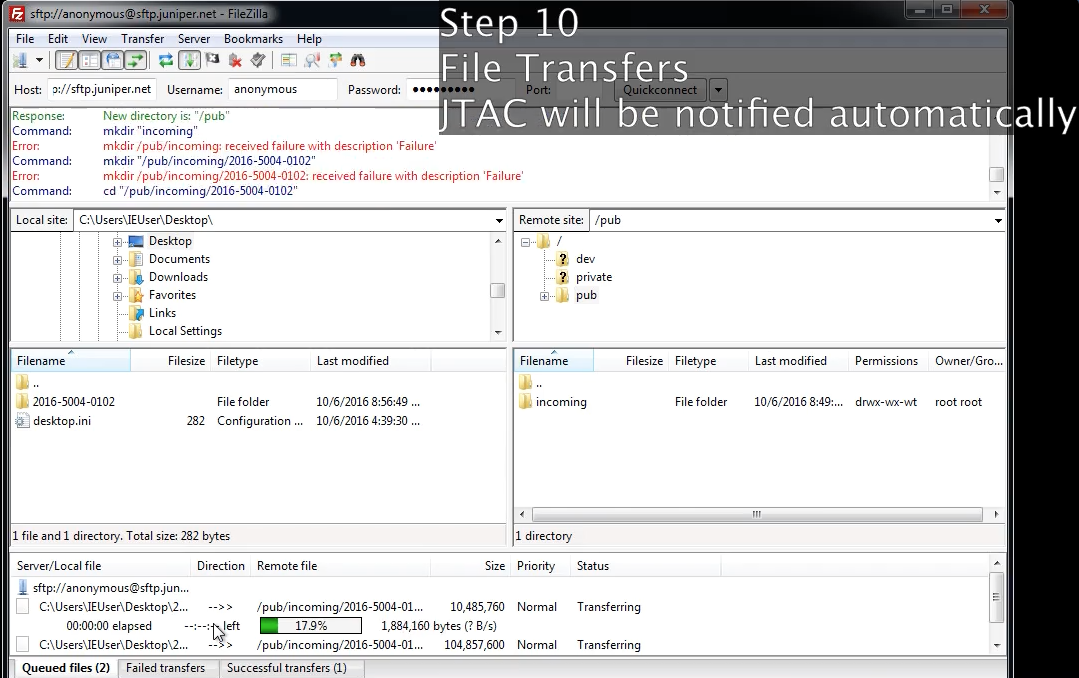Tick the checkbox for the 104,857,600 byte transfer
The height and width of the screenshot is (678, 1079).
click(23, 644)
